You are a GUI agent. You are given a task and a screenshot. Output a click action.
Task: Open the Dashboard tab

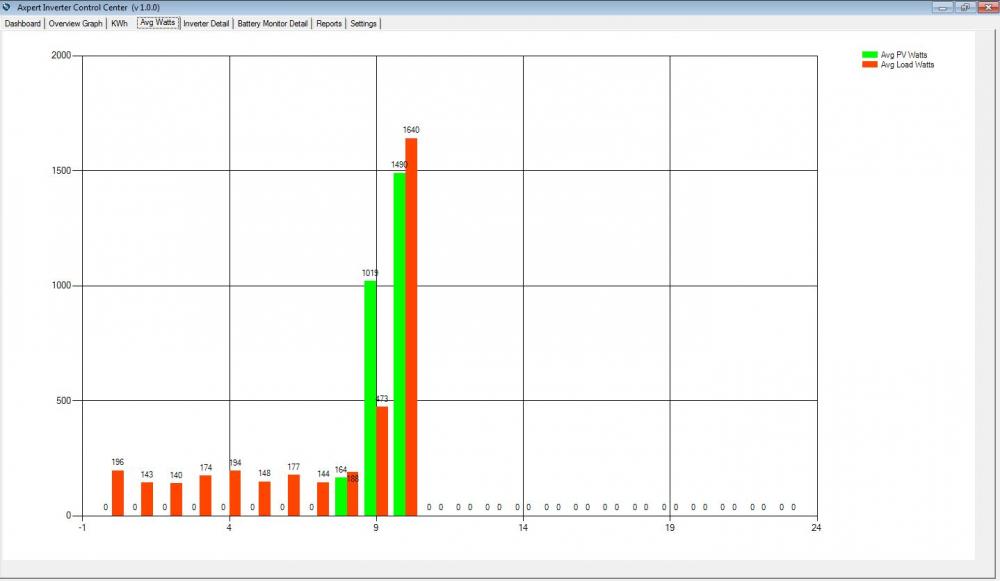[x=22, y=24]
